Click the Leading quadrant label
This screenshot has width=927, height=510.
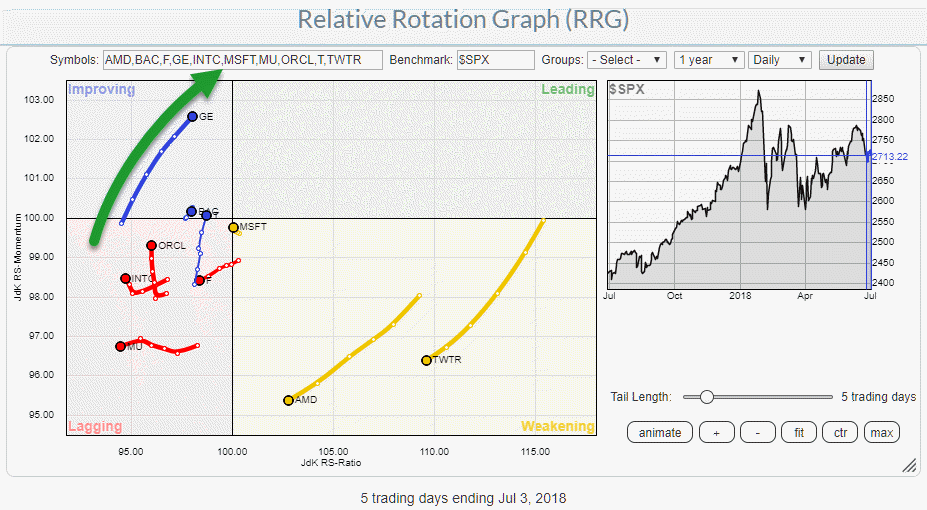tap(568, 89)
